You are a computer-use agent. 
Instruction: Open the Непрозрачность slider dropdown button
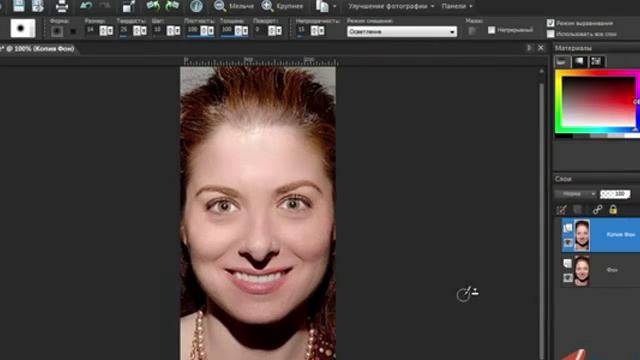pyautogui.click(x=321, y=30)
